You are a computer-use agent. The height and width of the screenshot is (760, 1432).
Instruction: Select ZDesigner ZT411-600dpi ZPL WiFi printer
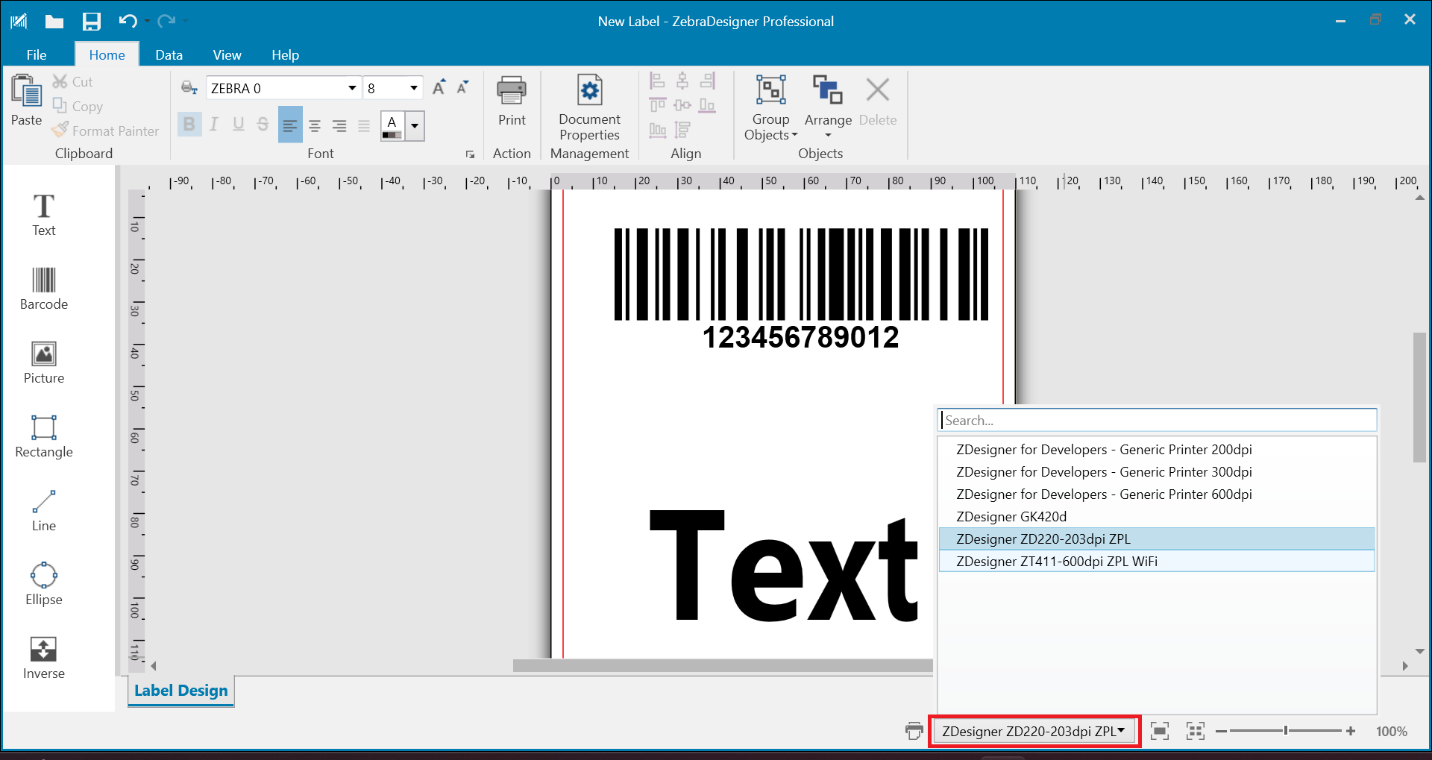point(1157,561)
